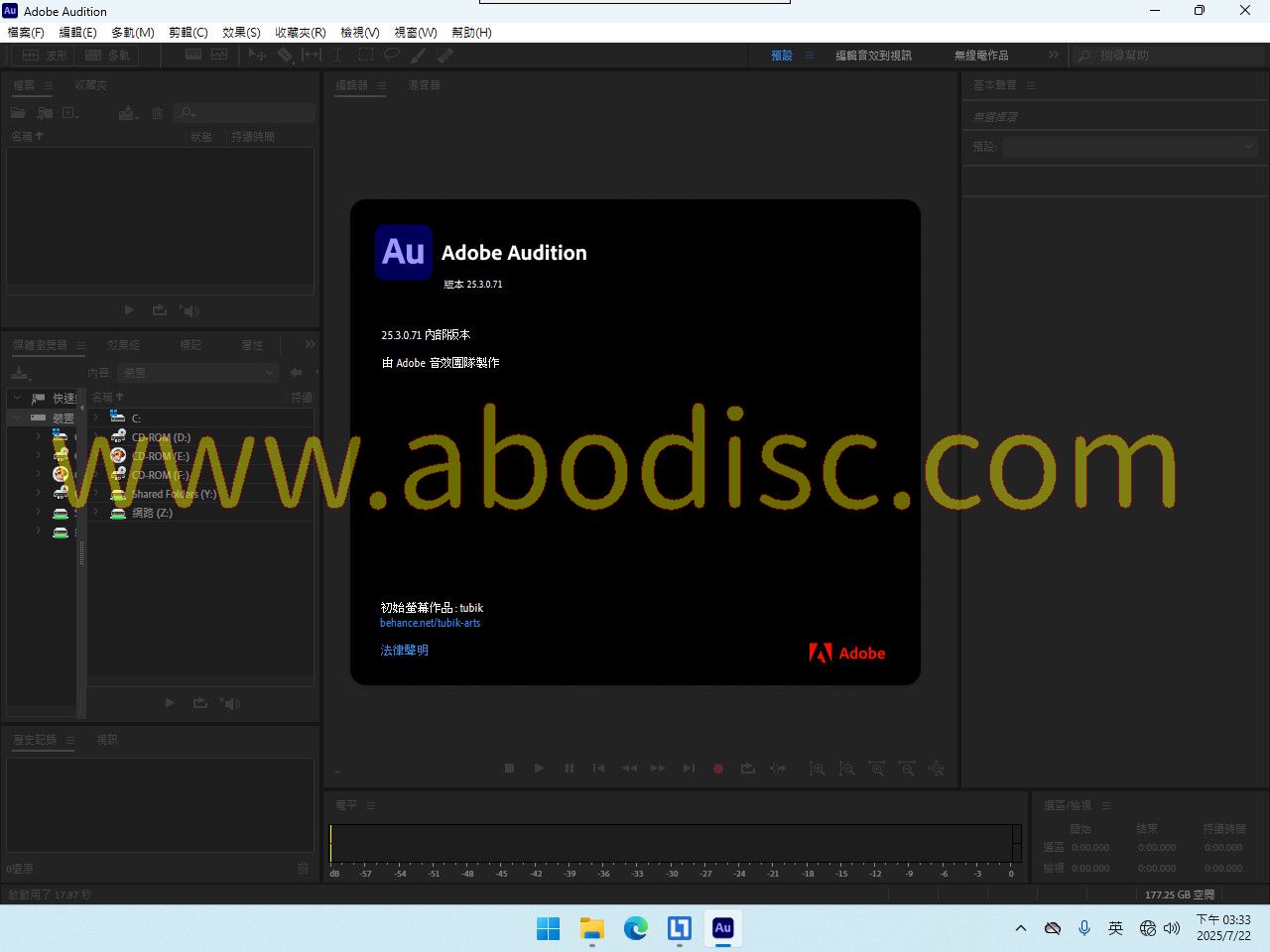This screenshot has height=952, width=1270.
Task: Open the Insert into Multitrack dropdown
Action: pos(128,113)
